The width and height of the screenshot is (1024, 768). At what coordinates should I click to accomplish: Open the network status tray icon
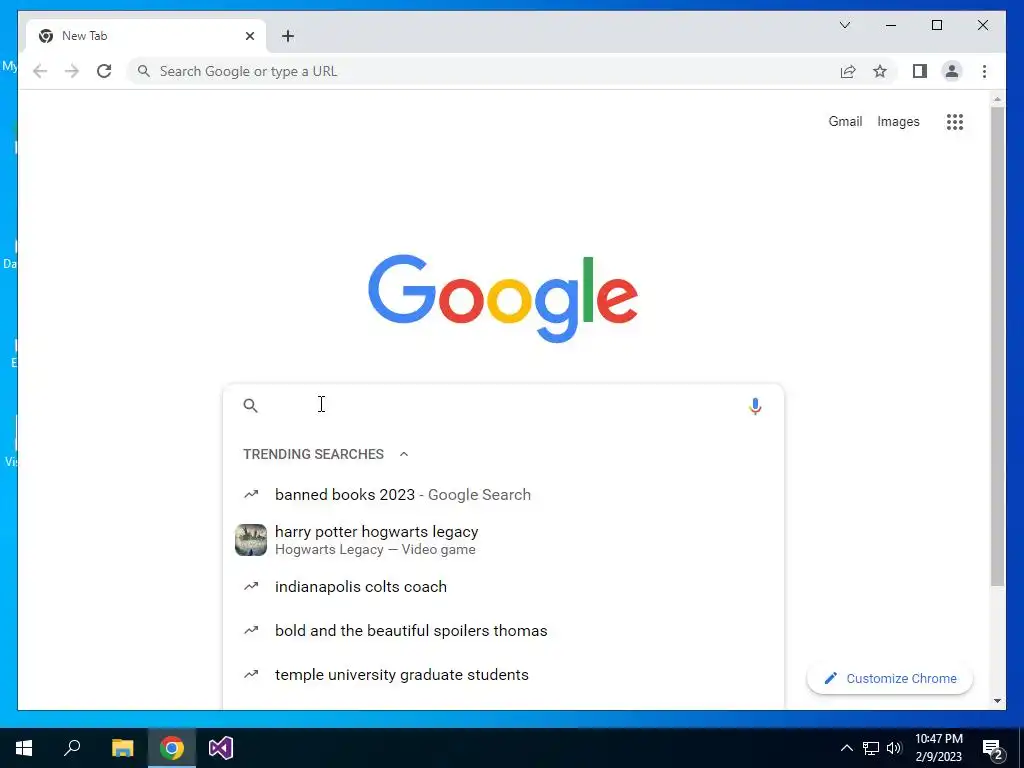click(871, 748)
